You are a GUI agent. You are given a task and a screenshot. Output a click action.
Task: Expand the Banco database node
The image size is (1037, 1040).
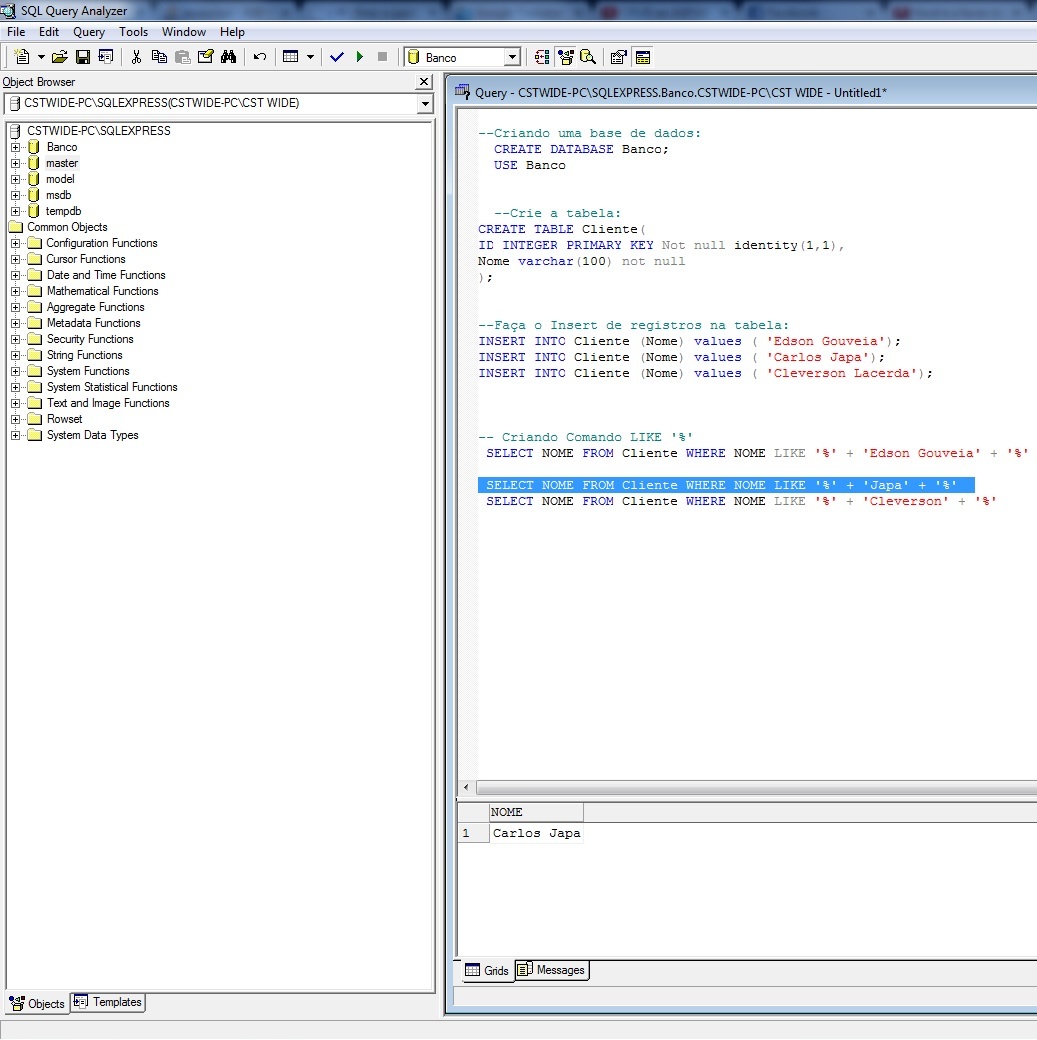point(14,147)
